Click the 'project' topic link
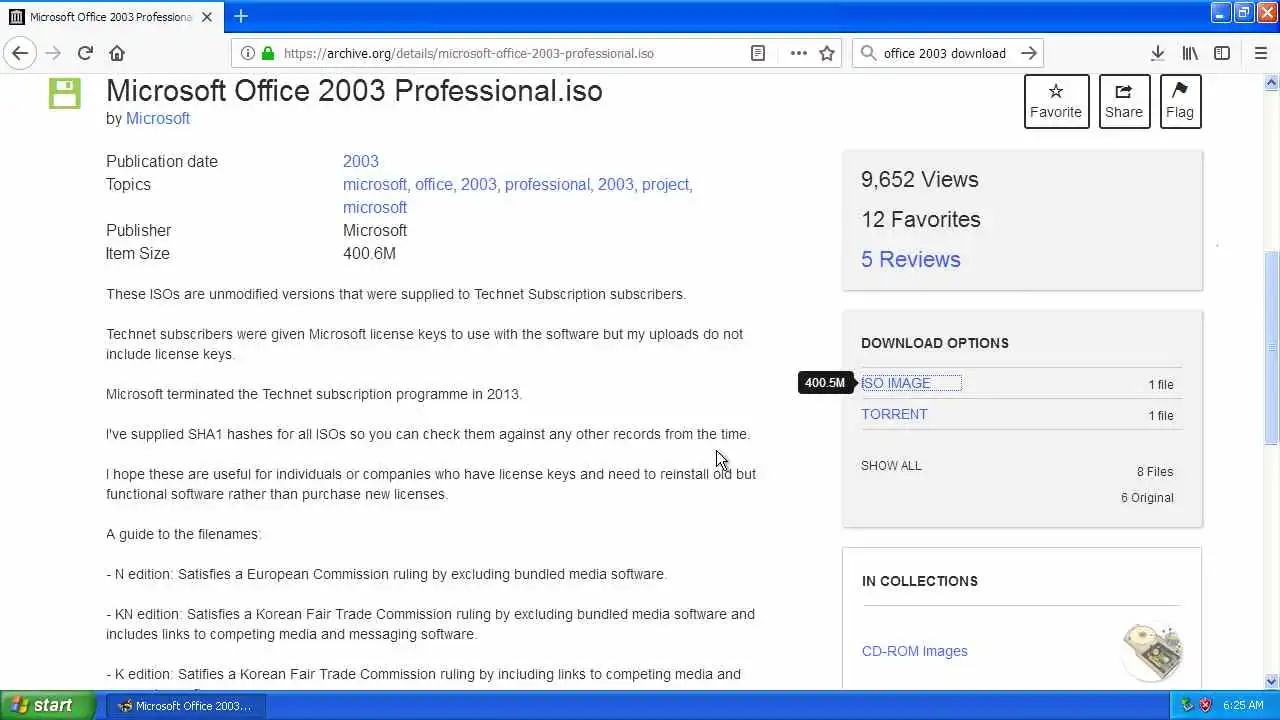The width and height of the screenshot is (1280, 720). point(667,184)
